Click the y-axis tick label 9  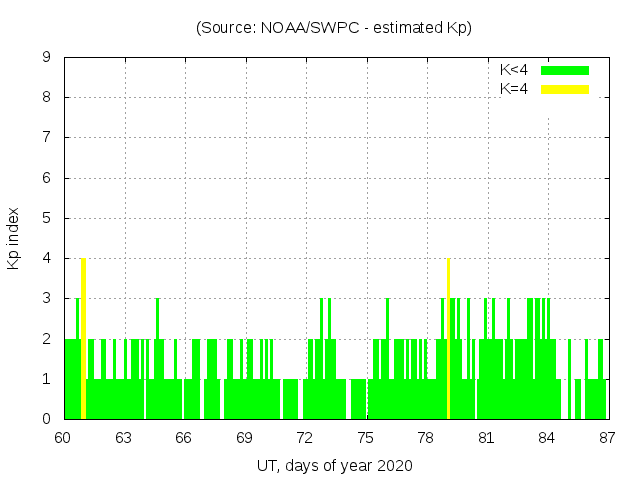click(x=47, y=57)
